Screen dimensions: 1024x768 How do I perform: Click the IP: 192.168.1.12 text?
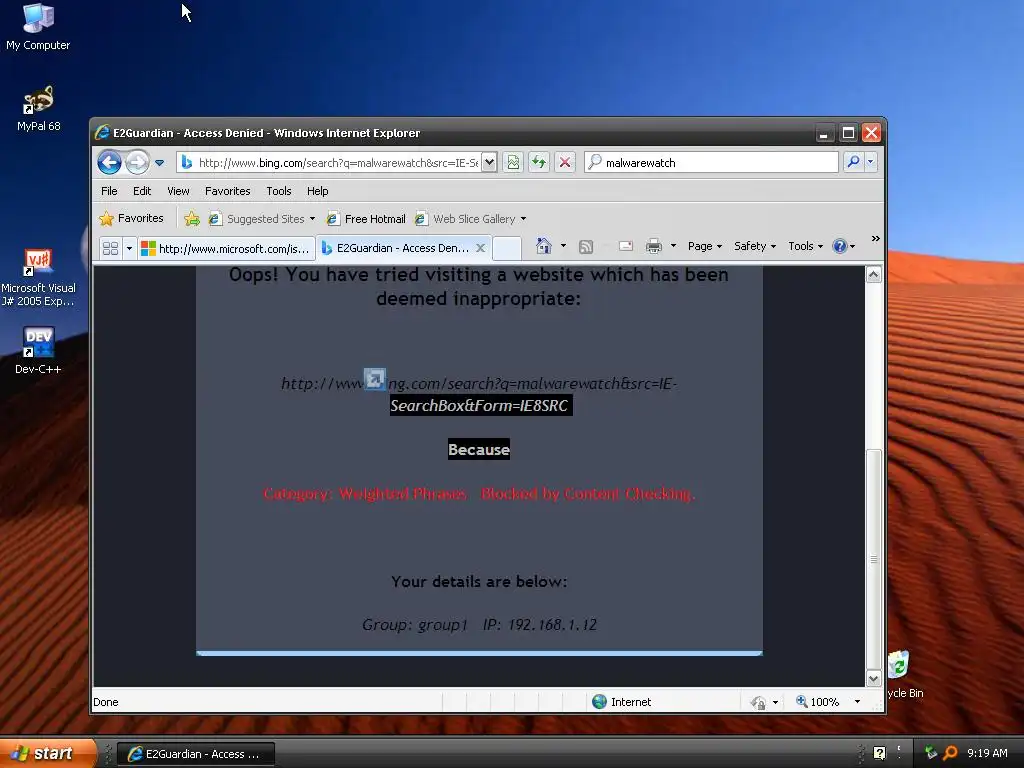(540, 625)
